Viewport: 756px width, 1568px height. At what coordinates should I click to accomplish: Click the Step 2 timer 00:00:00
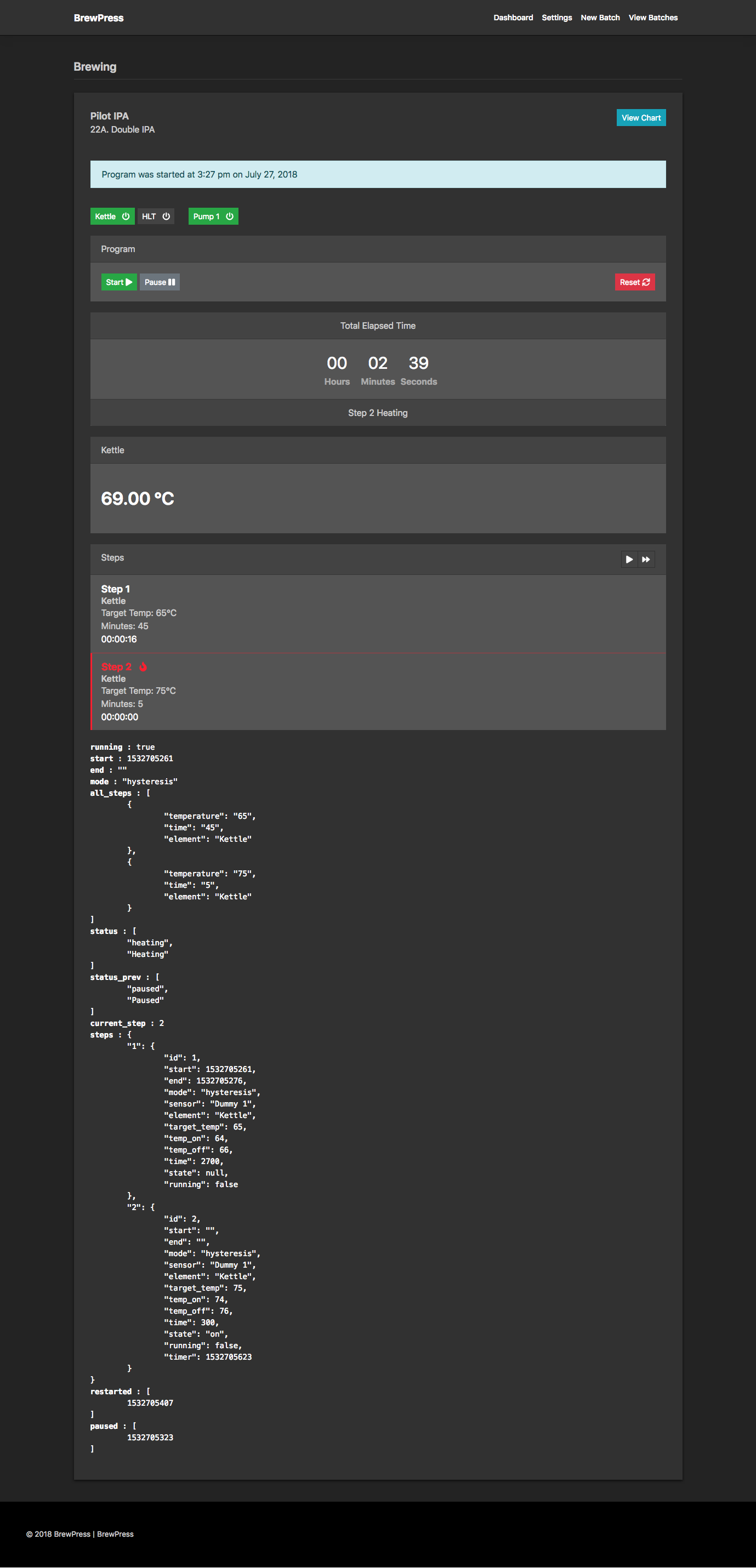click(x=120, y=717)
